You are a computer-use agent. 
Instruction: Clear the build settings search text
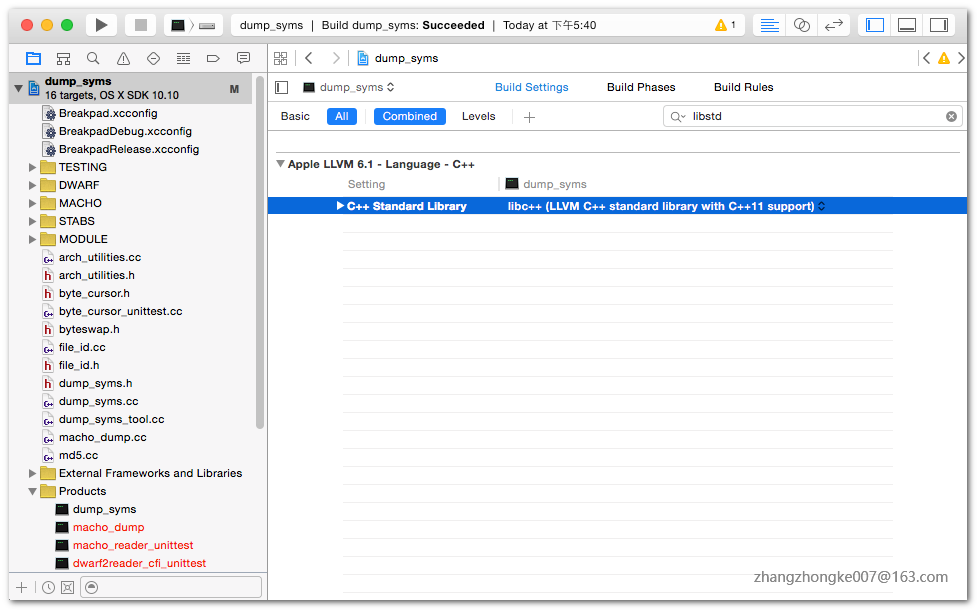click(951, 117)
